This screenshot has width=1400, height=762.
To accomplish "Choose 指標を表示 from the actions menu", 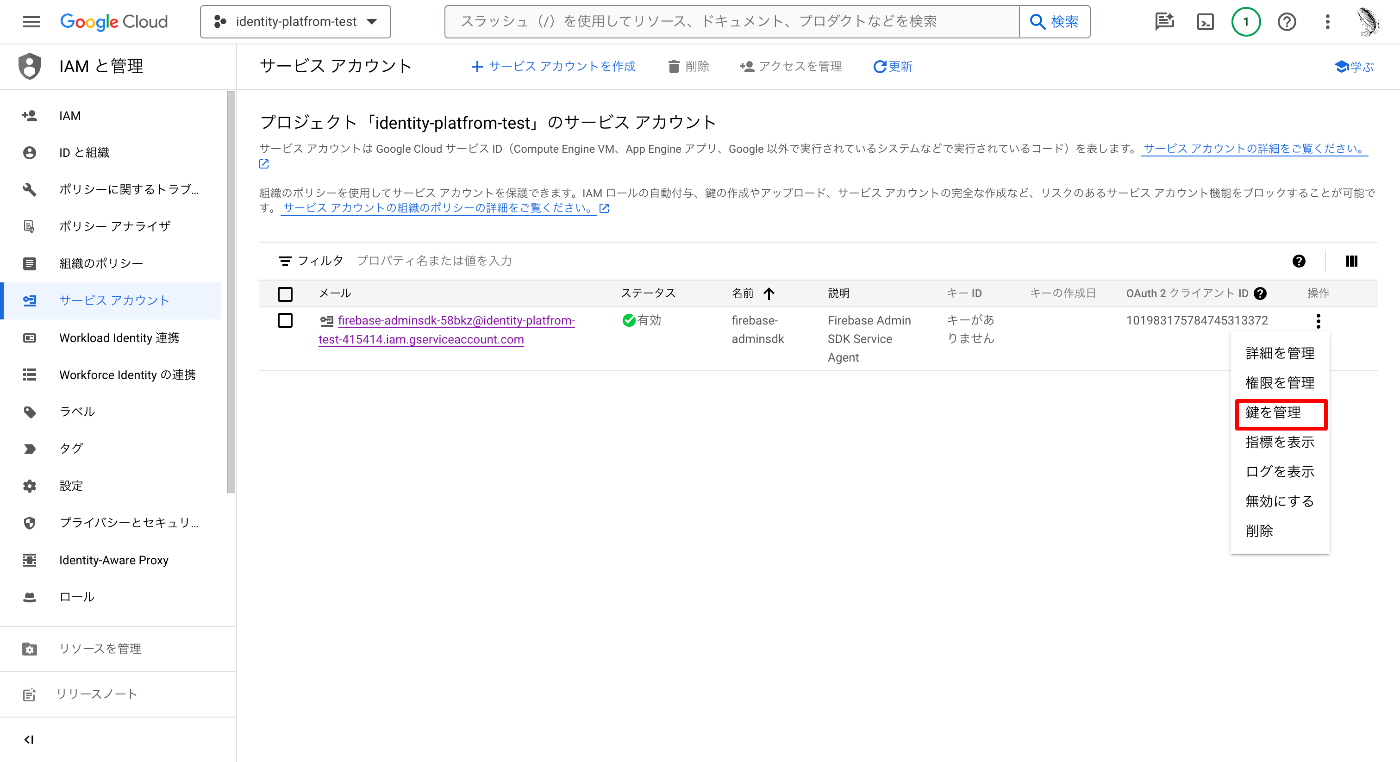I will [x=1280, y=442].
